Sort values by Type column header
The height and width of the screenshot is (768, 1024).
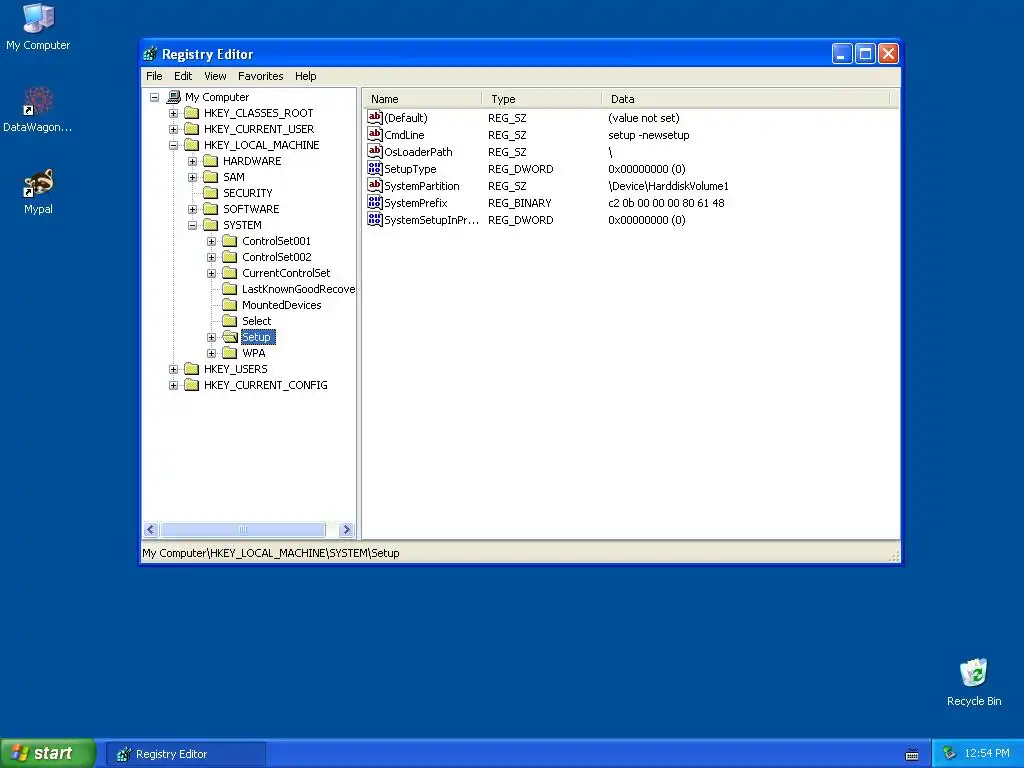[542, 99]
